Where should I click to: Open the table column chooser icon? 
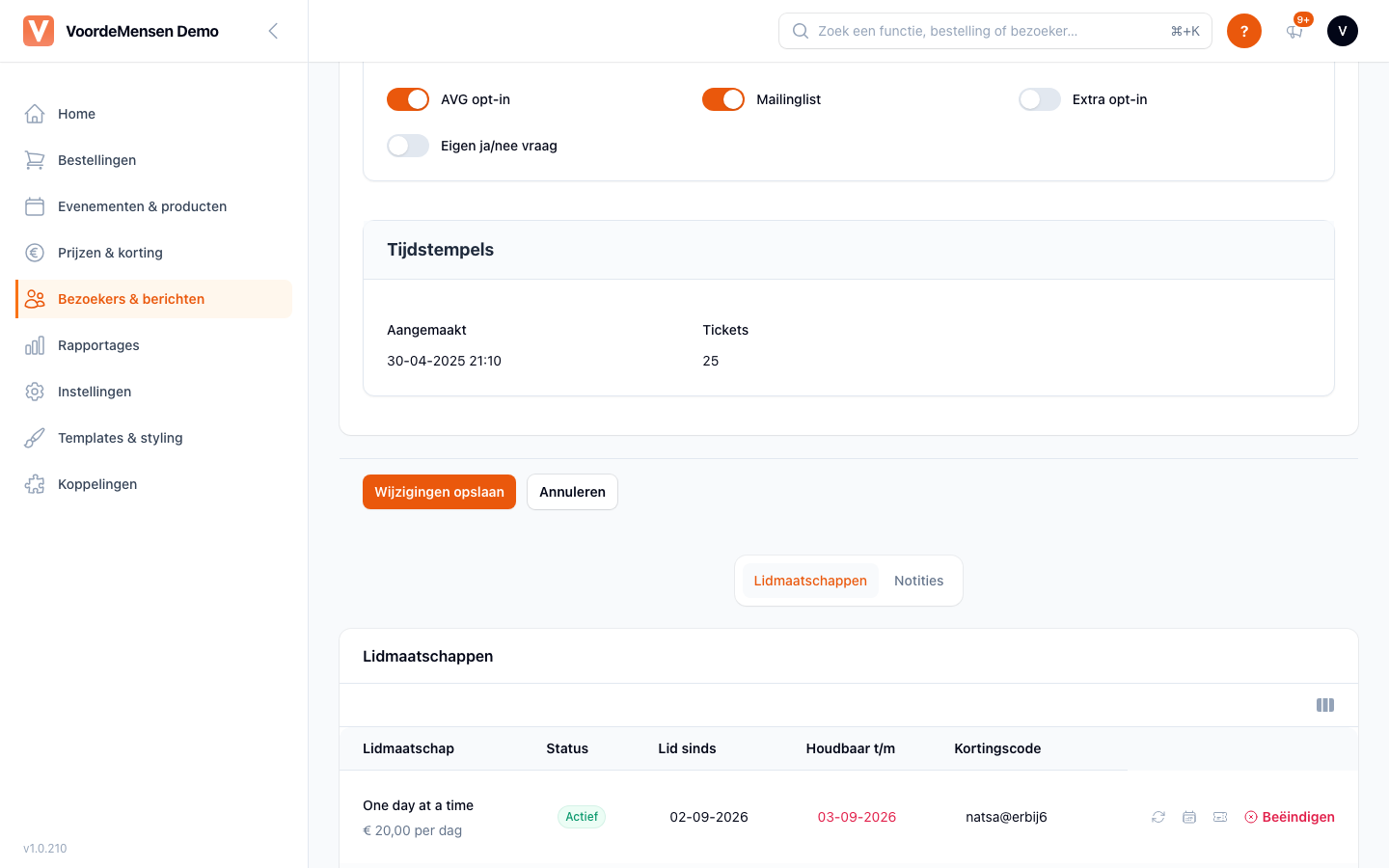tap(1325, 705)
